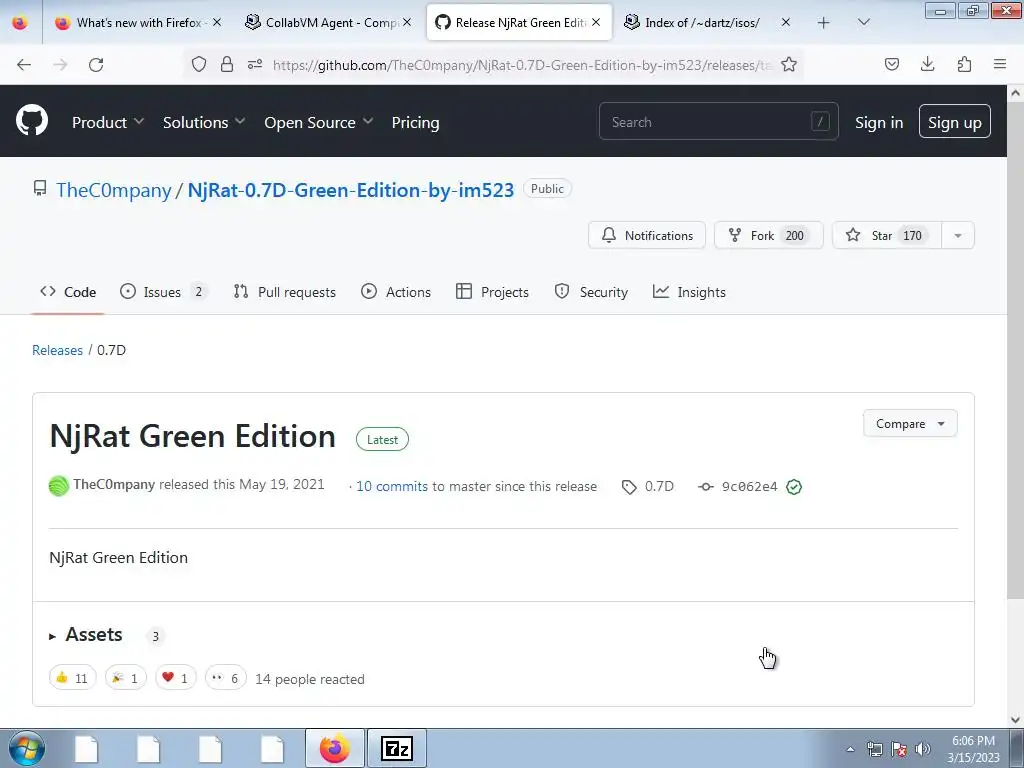Star the repository
The width and height of the screenshot is (1024, 768).
tap(887, 235)
